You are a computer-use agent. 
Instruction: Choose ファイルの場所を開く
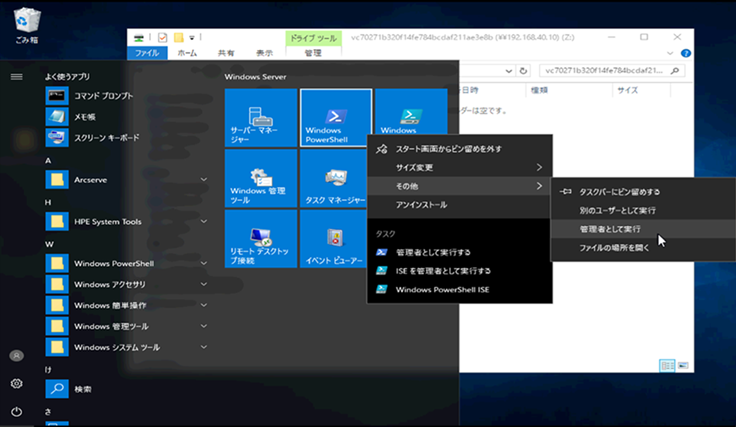643,248
